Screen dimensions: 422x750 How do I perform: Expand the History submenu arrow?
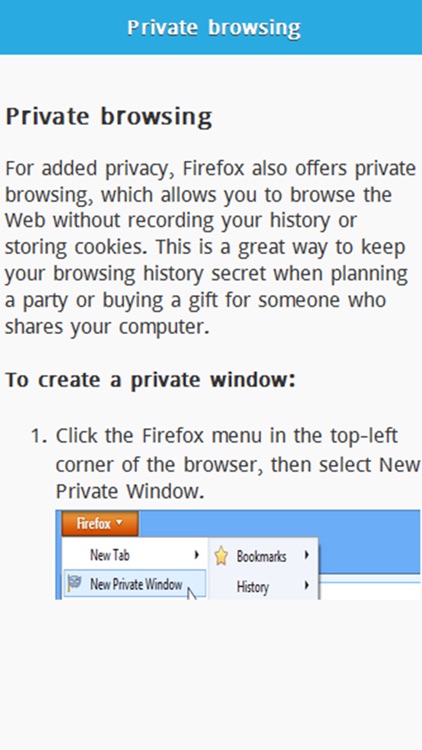306,585
